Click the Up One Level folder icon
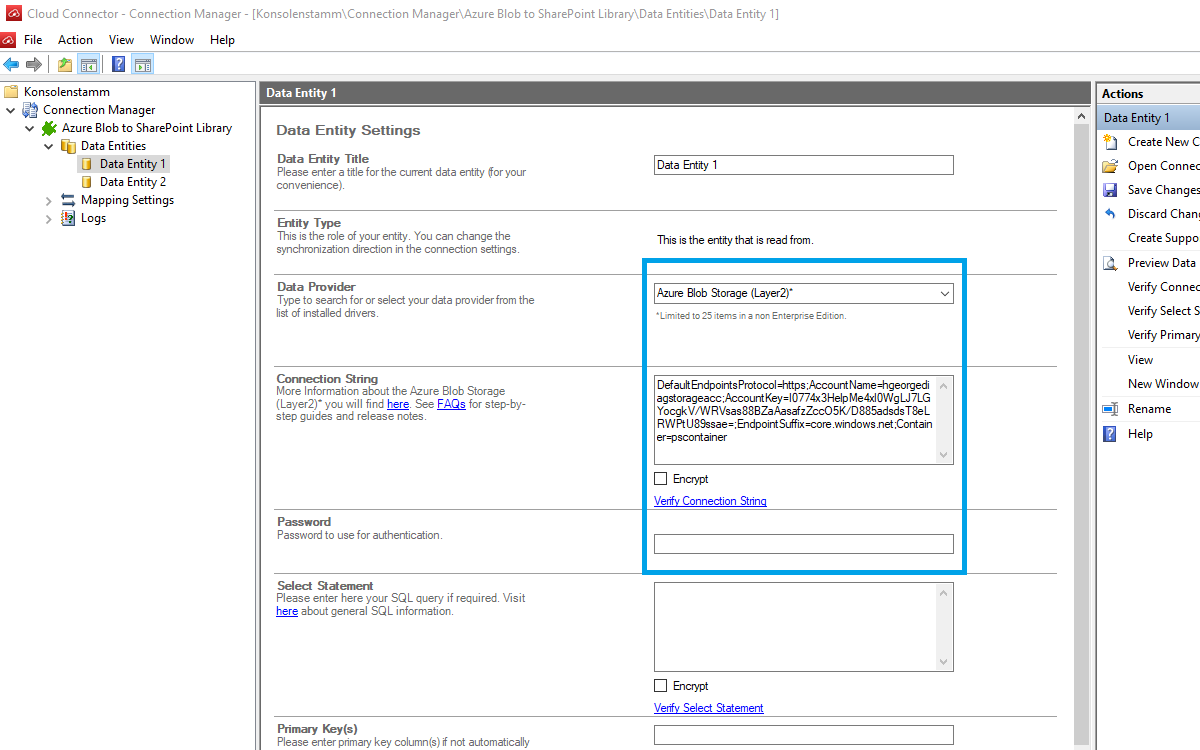Screen dimensions: 1200x750 (65, 65)
